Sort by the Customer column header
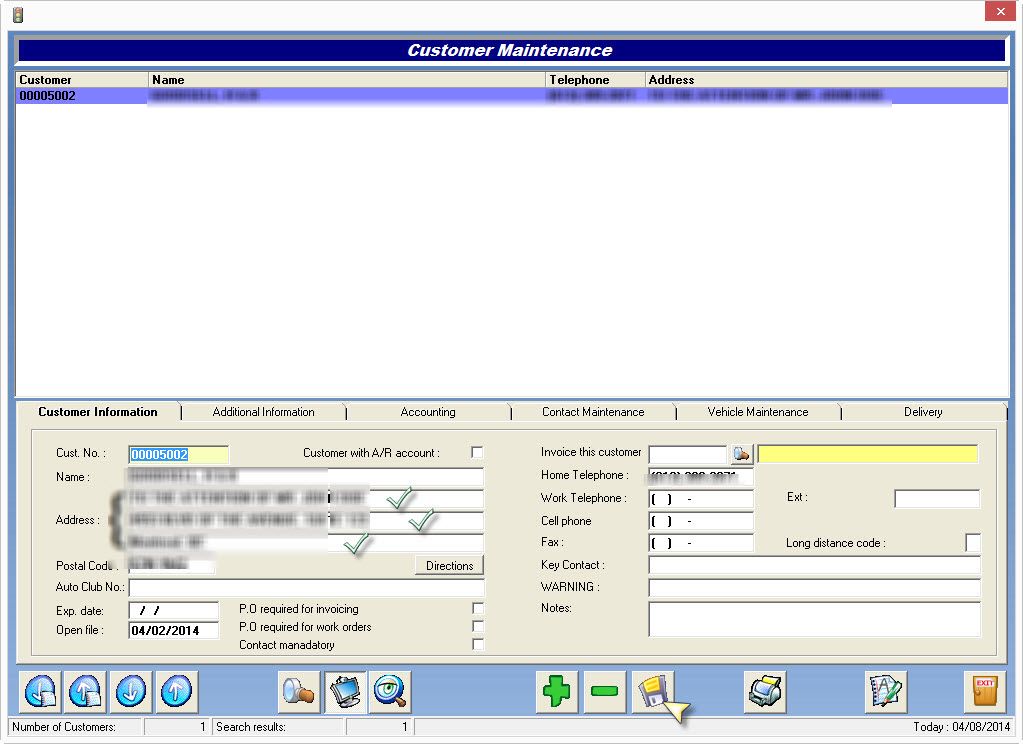This screenshot has height=744, width=1023. [82, 80]
